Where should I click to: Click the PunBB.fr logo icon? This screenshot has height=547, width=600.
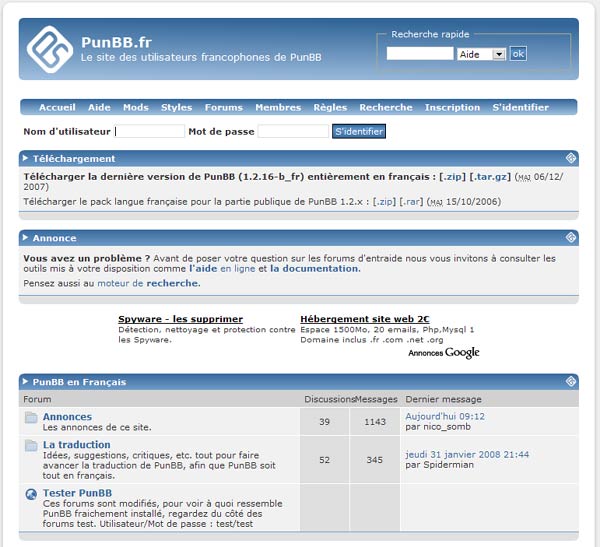coord(50,49)
